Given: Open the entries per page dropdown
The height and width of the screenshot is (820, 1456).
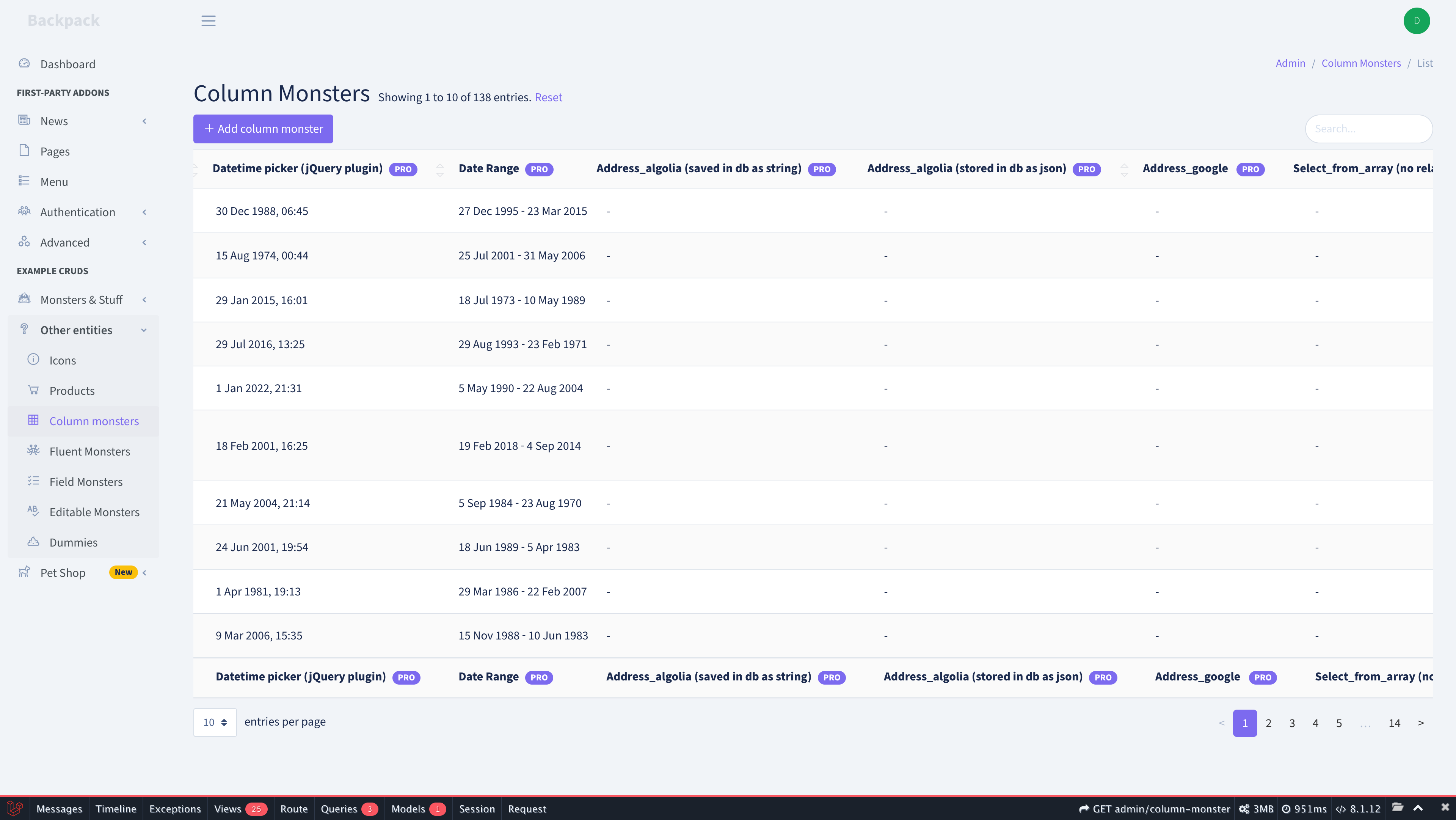Looking at the screenshot, I should 215,722.
